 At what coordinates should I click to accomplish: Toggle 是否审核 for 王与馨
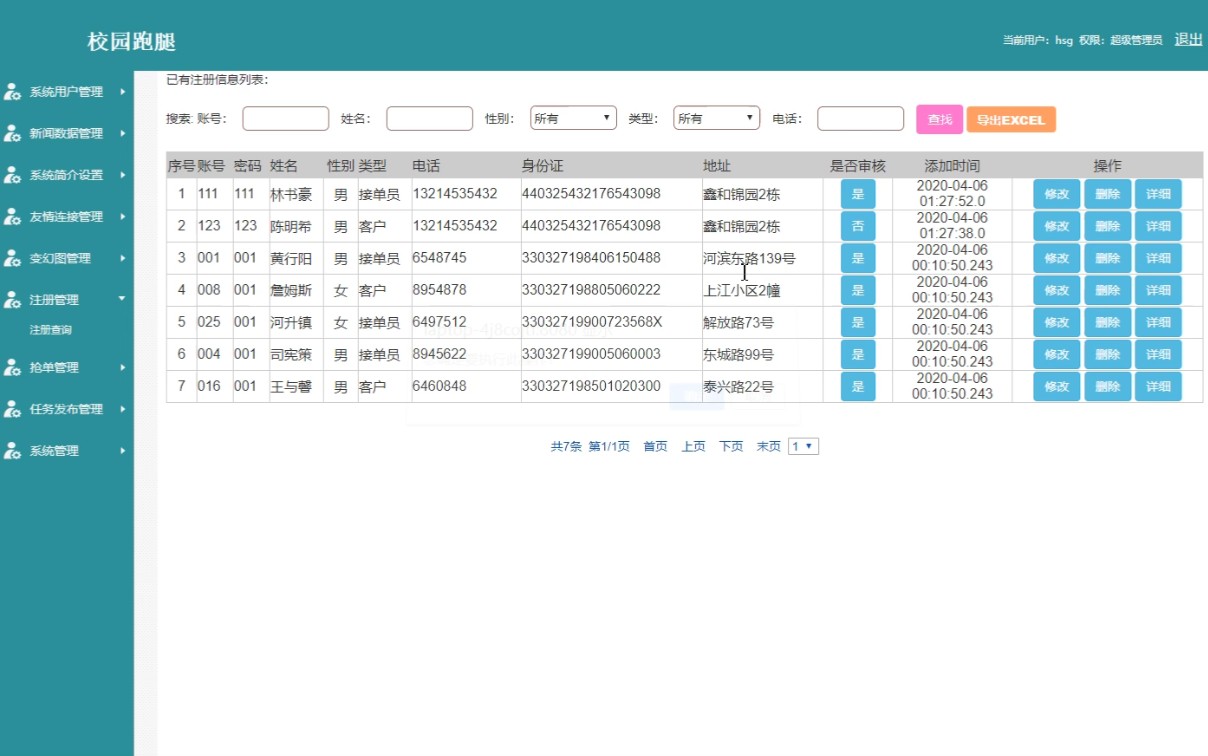pos(857,386)
